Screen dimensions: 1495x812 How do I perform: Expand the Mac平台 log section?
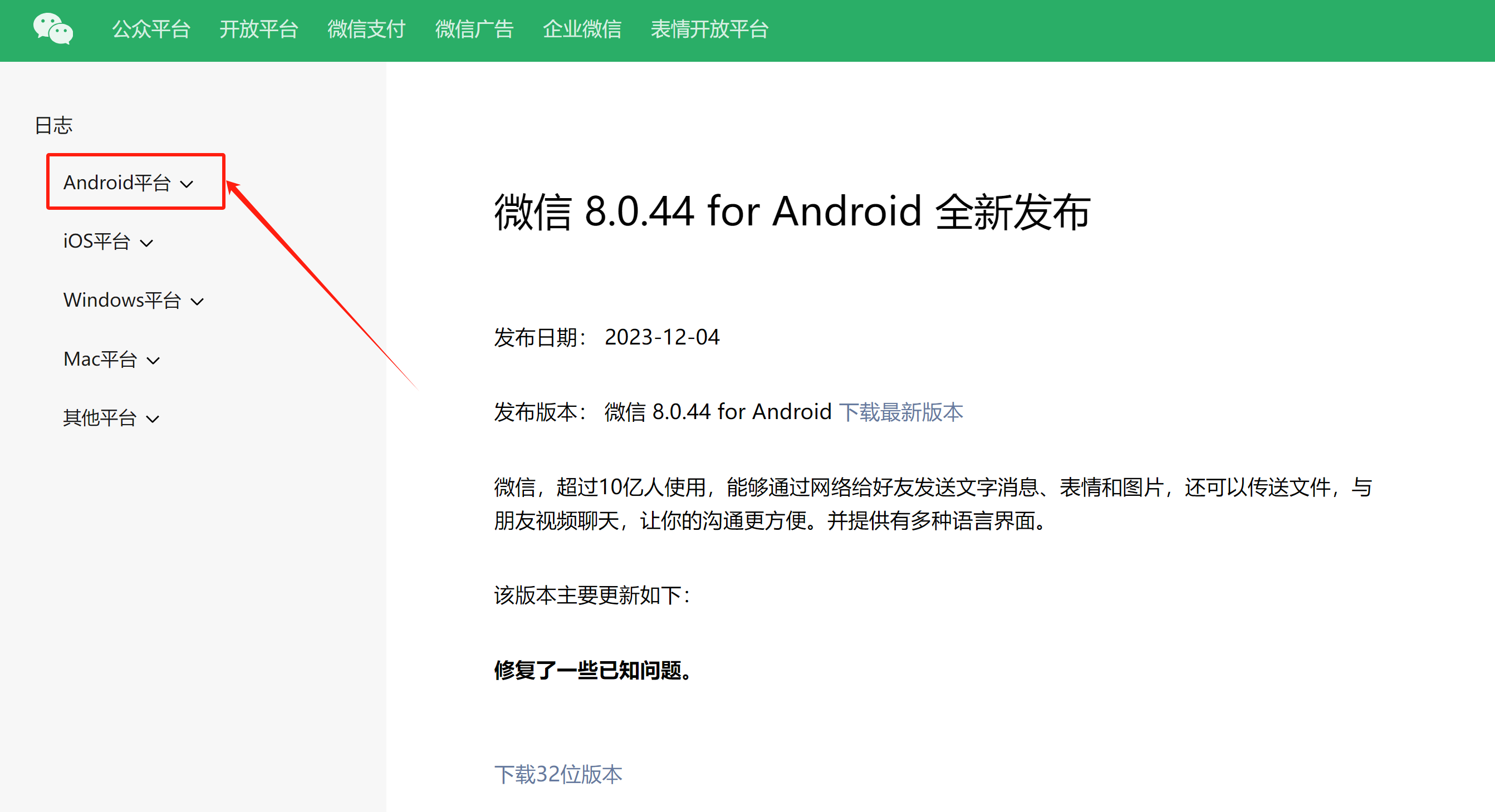tap(111, 359)
